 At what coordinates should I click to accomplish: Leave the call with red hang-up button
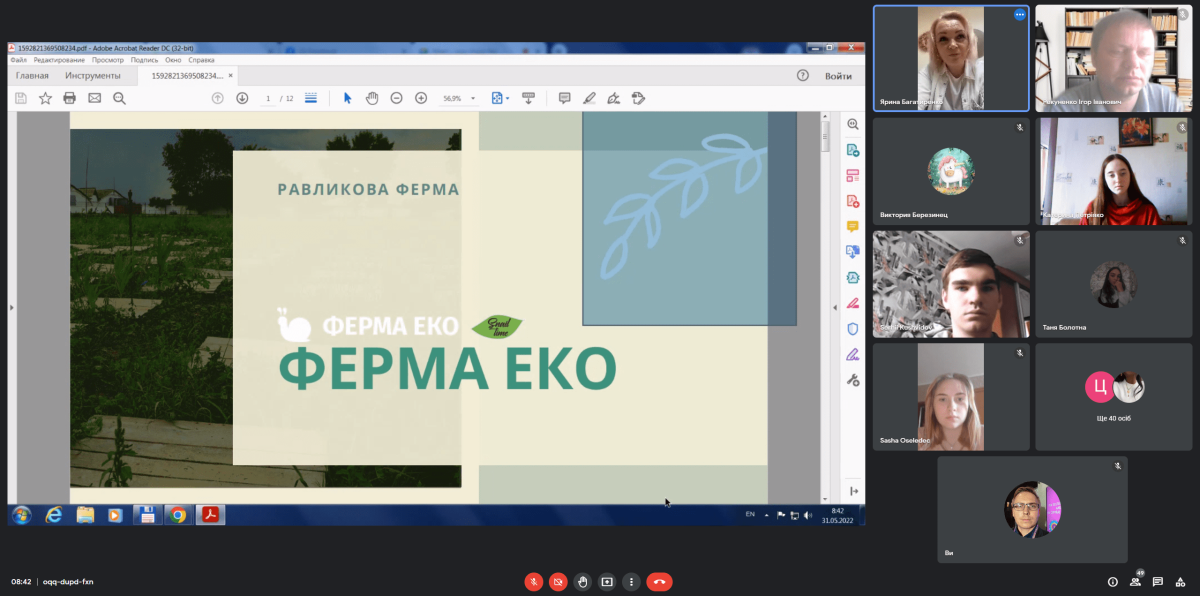click(659, 581)
